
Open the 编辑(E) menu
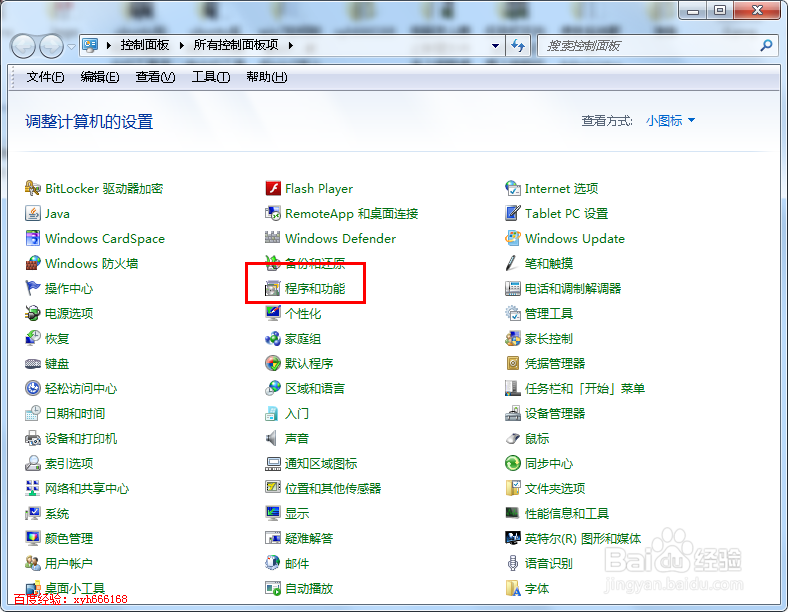[100, 77]
